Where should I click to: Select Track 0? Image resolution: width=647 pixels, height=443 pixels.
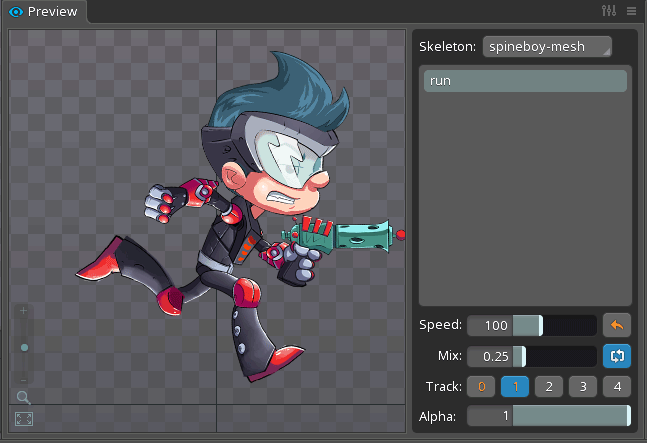(x=481, y=387)
